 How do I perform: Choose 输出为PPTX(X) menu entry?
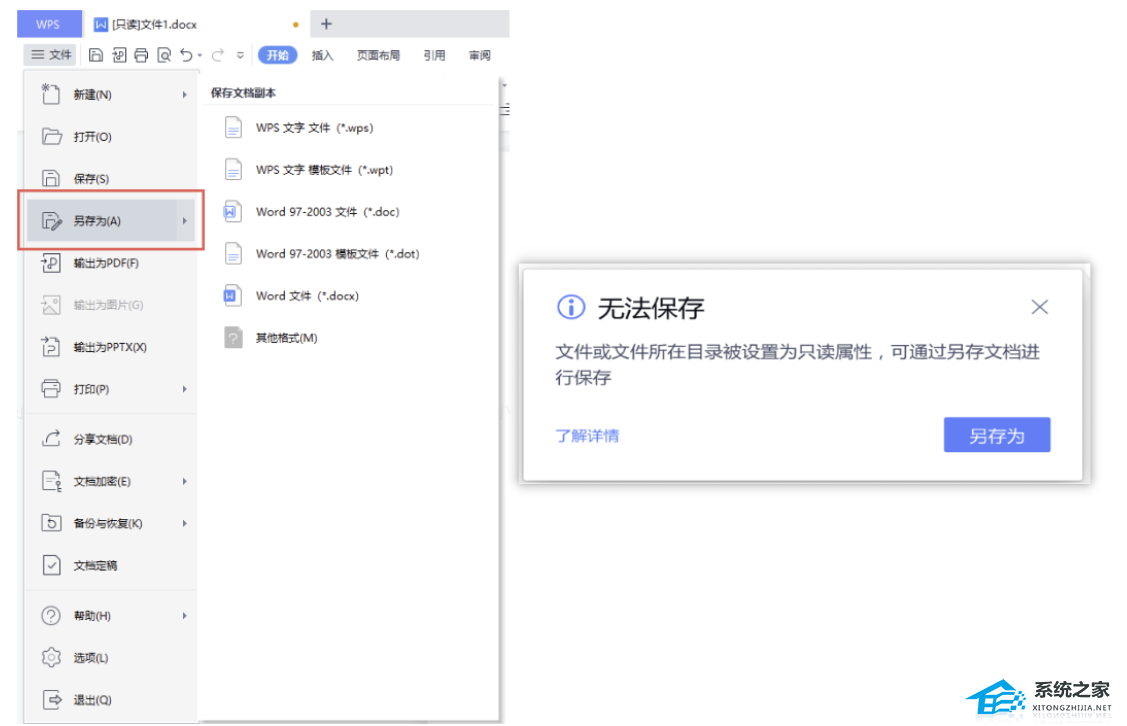point(111,347)
